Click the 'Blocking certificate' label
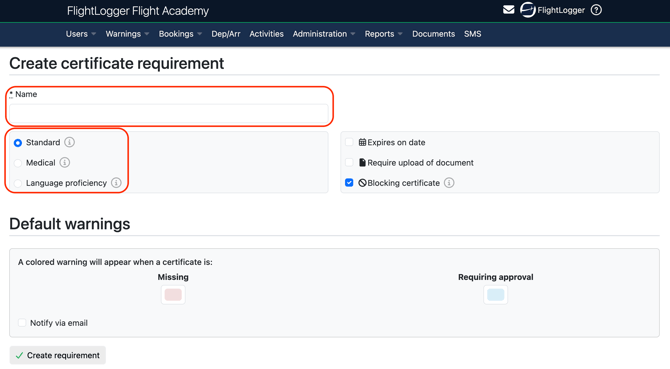This screenshot has width=670, height=369. click(403, 183)
